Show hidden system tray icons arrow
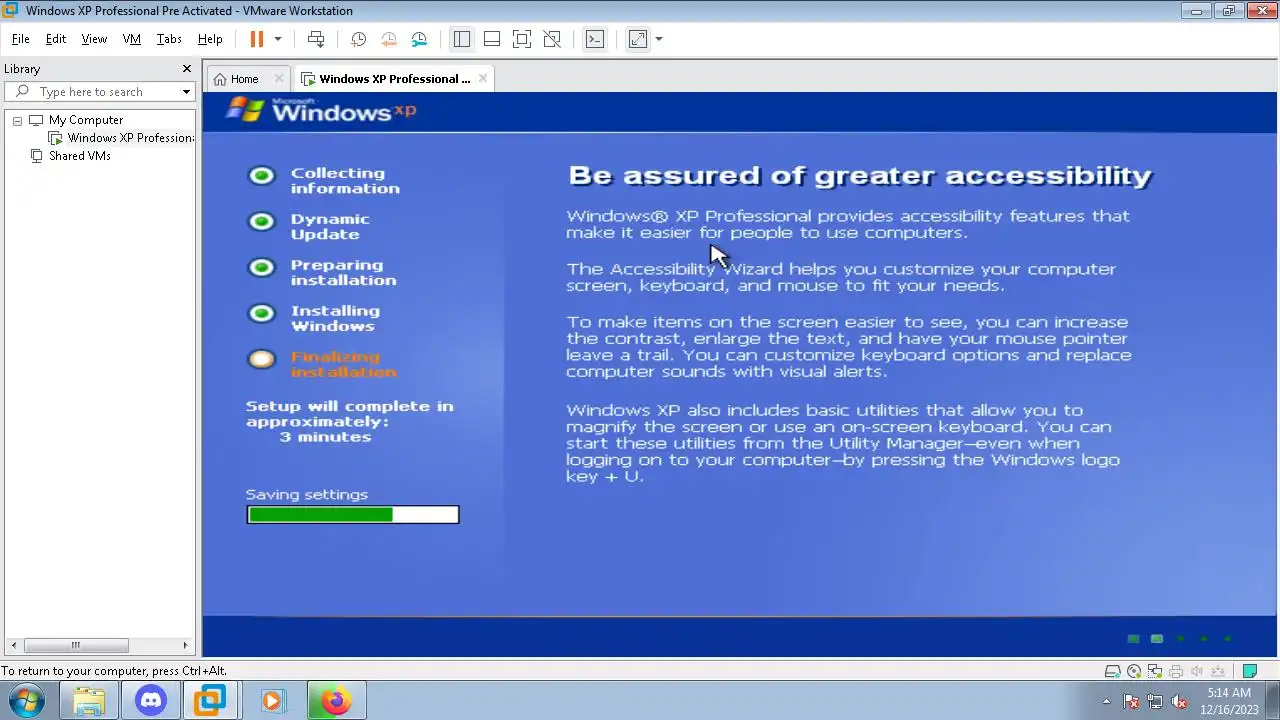 tap(1106, 701)
